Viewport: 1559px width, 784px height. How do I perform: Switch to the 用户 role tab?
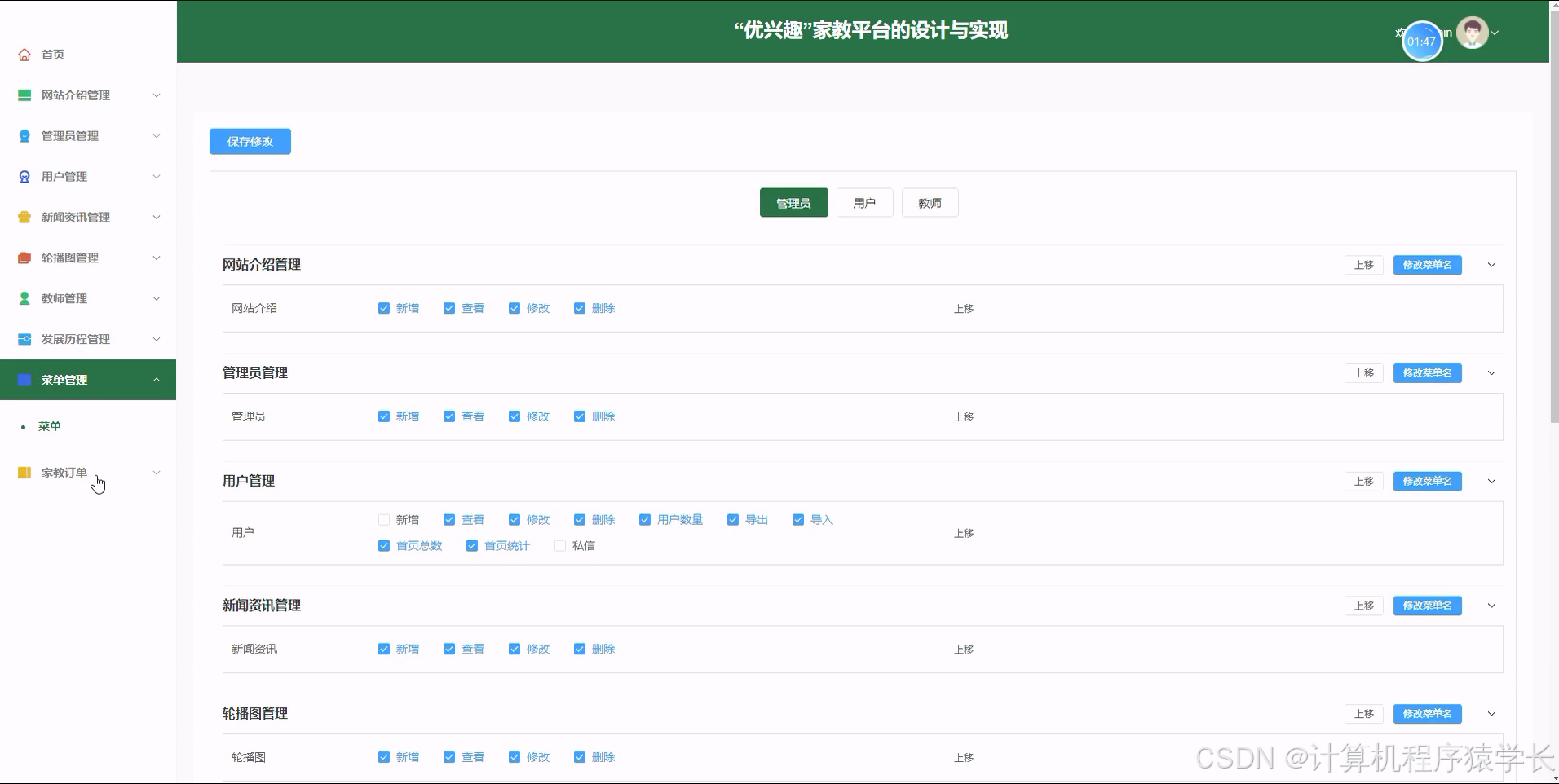864,202
